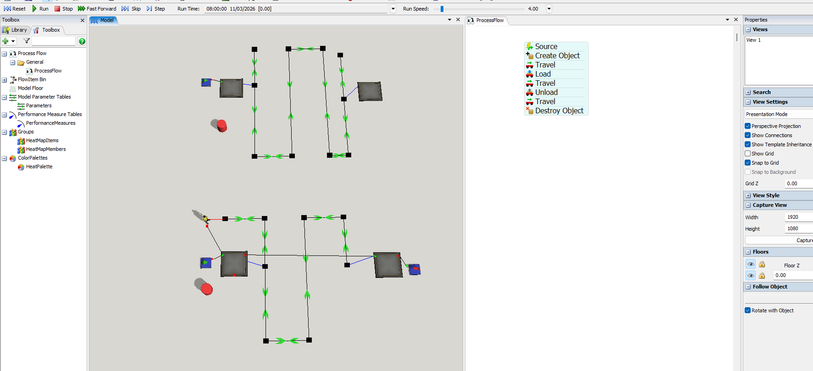
Task: Select the HeatMapMembers group
Action: point(46,149)
